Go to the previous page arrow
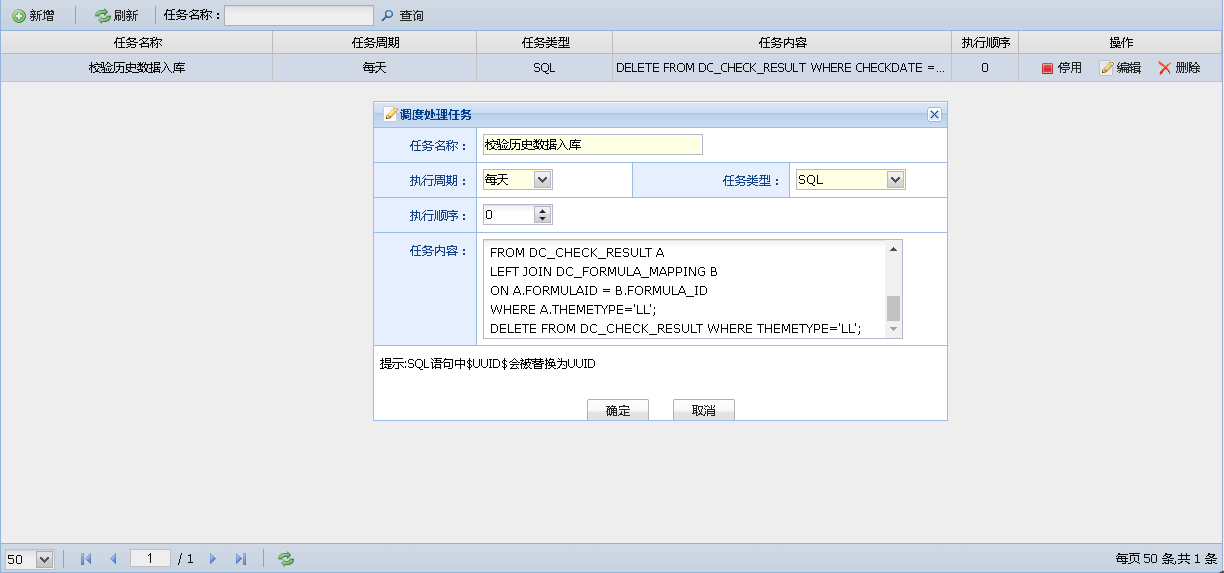Screen dimensions: 1224x573 coord(113,559)
